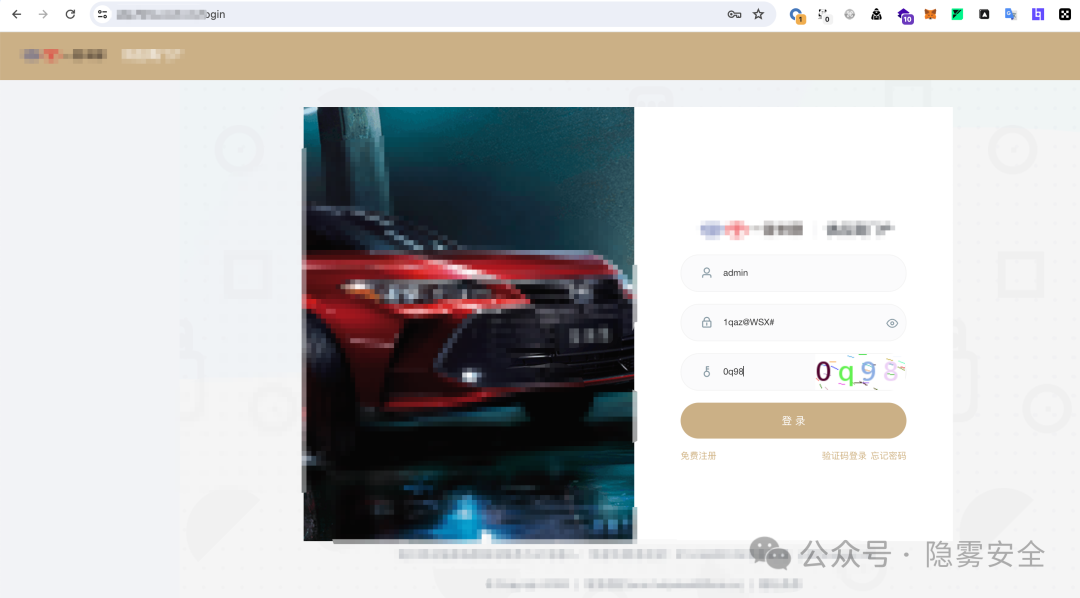
Task: Open the translate extension icon
Action: (1010, 14)
